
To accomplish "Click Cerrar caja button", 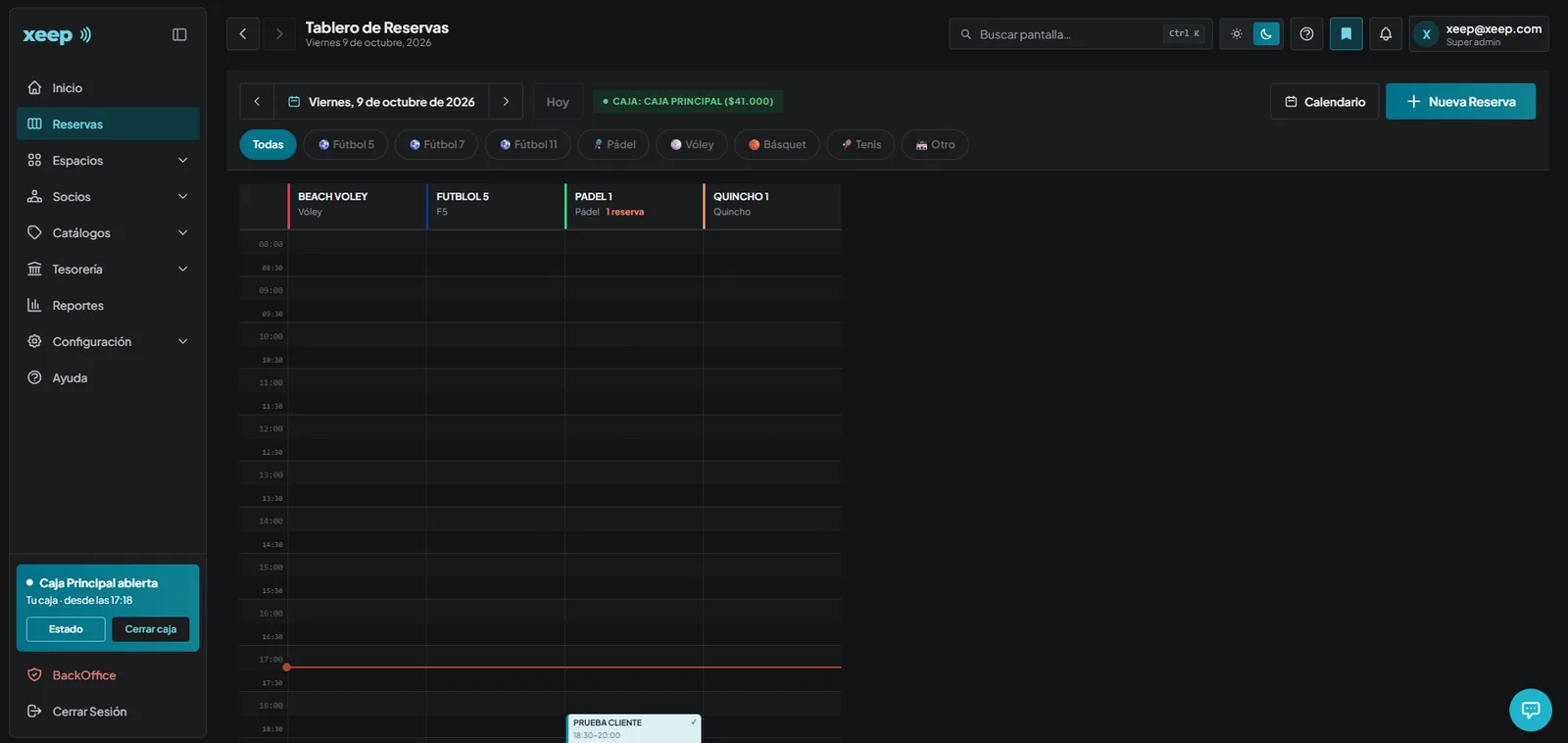I will [x=151, y=629].
